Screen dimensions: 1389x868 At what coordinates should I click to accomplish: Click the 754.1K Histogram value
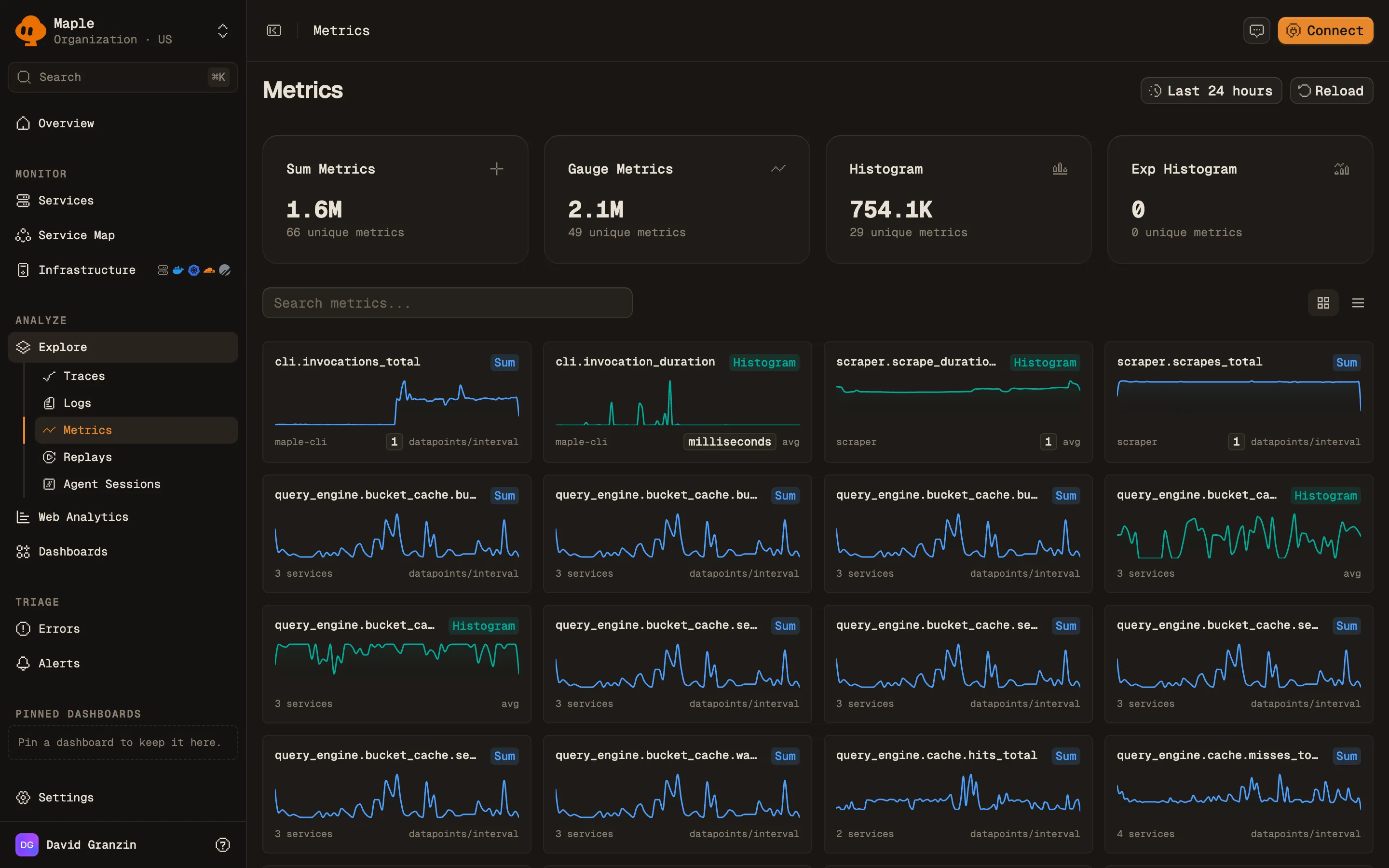pos(891,210)
